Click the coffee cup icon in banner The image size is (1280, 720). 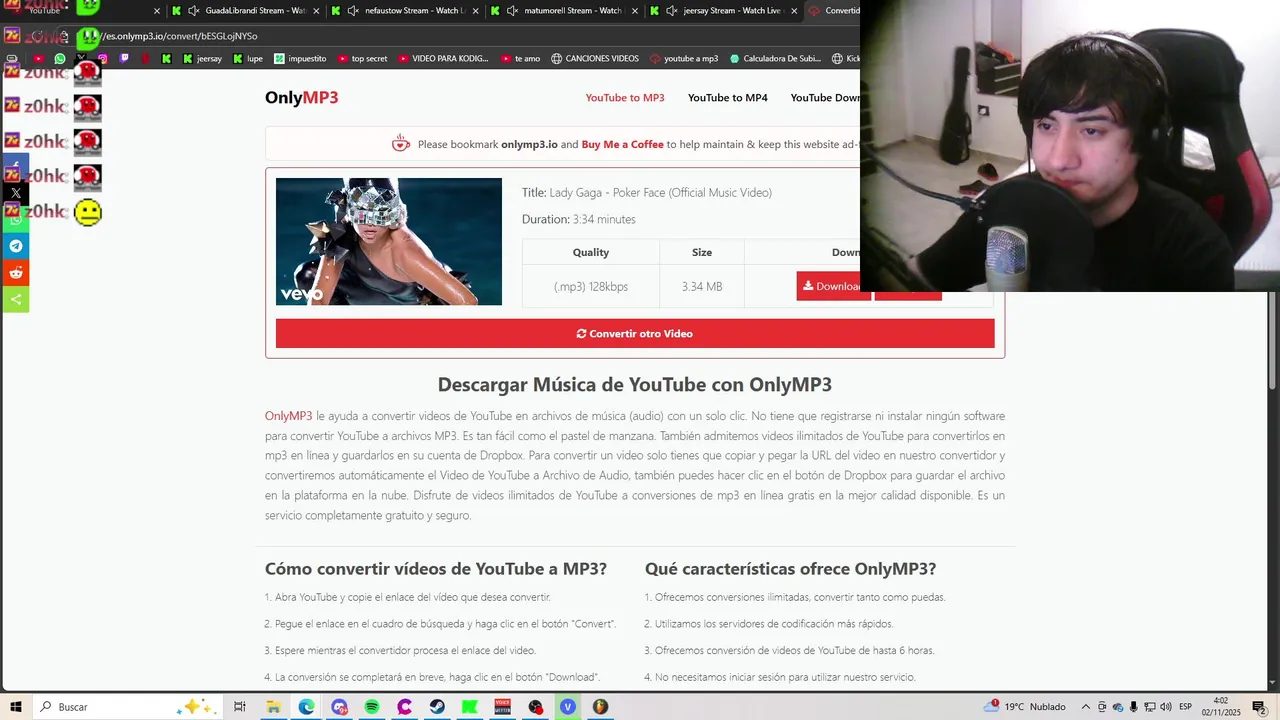pos(401,143)
